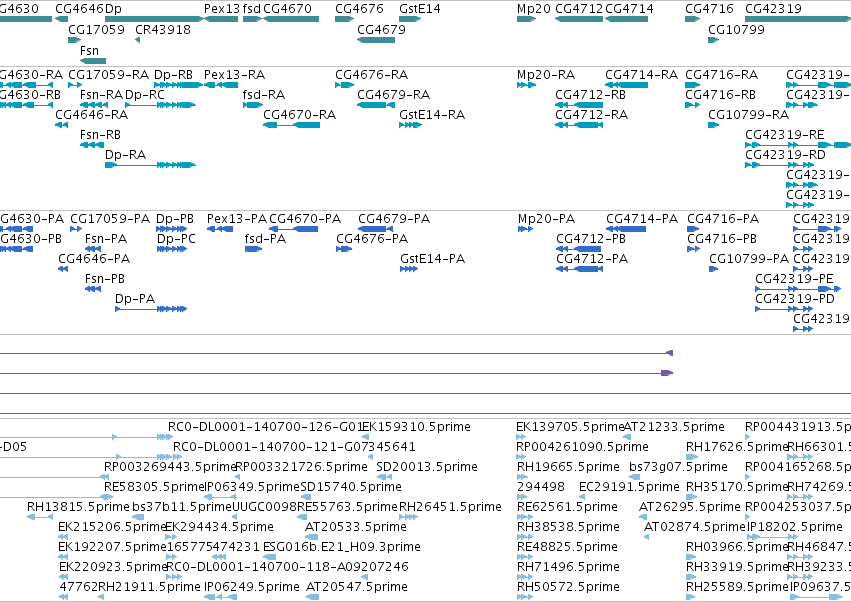This screenshot has height=602, width=851.
Task: Click EST AT02874.5prime
Action: point(695,527)
